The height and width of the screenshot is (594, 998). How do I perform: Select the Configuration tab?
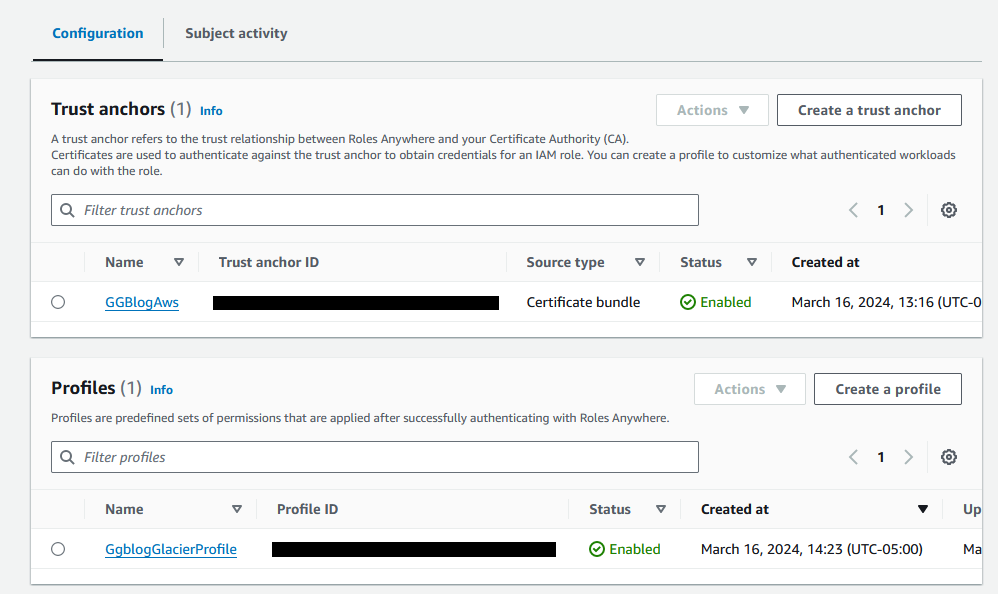click(x=97, y=33)
